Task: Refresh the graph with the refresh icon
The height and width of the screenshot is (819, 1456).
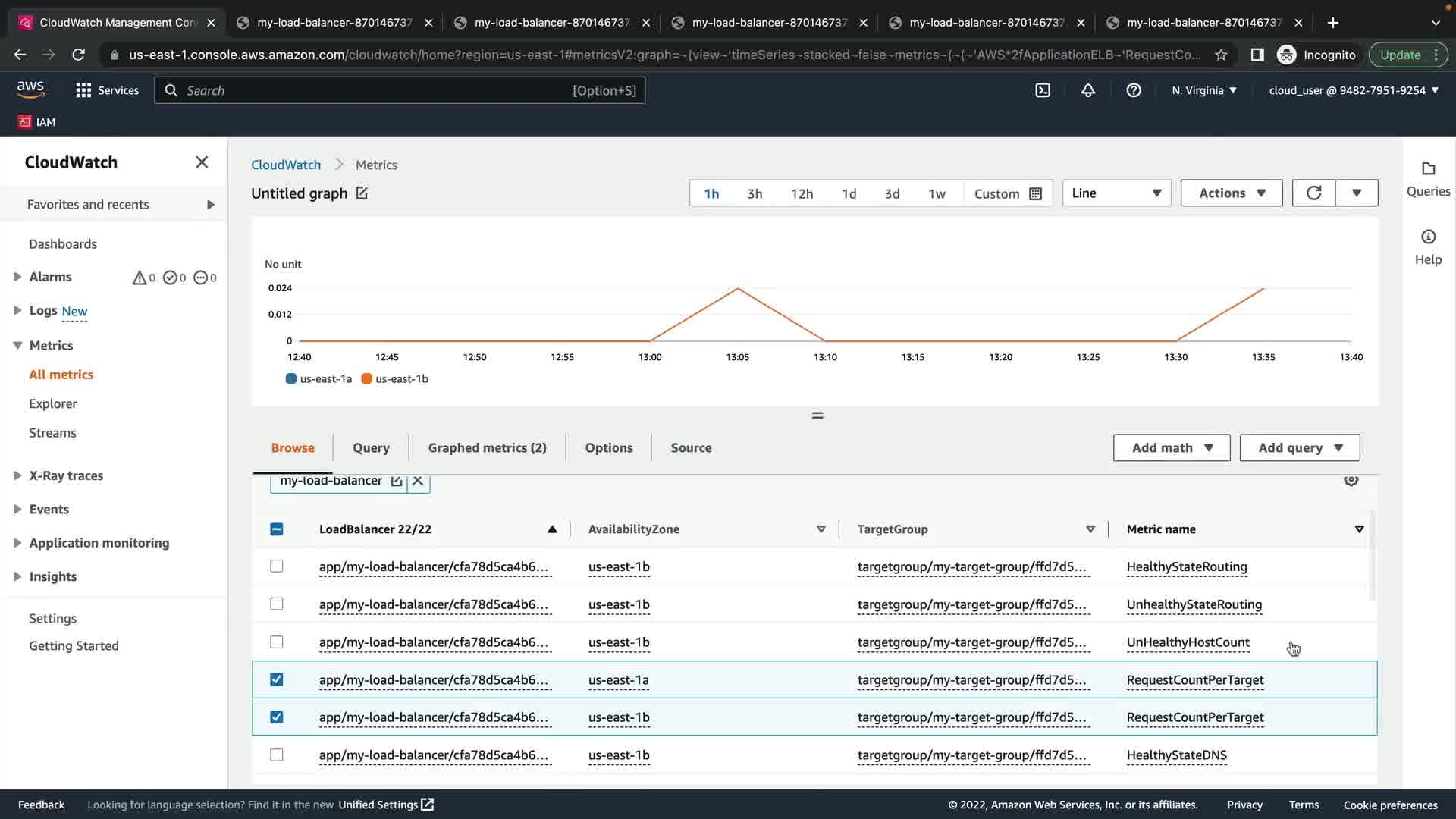Action: [1313, 193]
